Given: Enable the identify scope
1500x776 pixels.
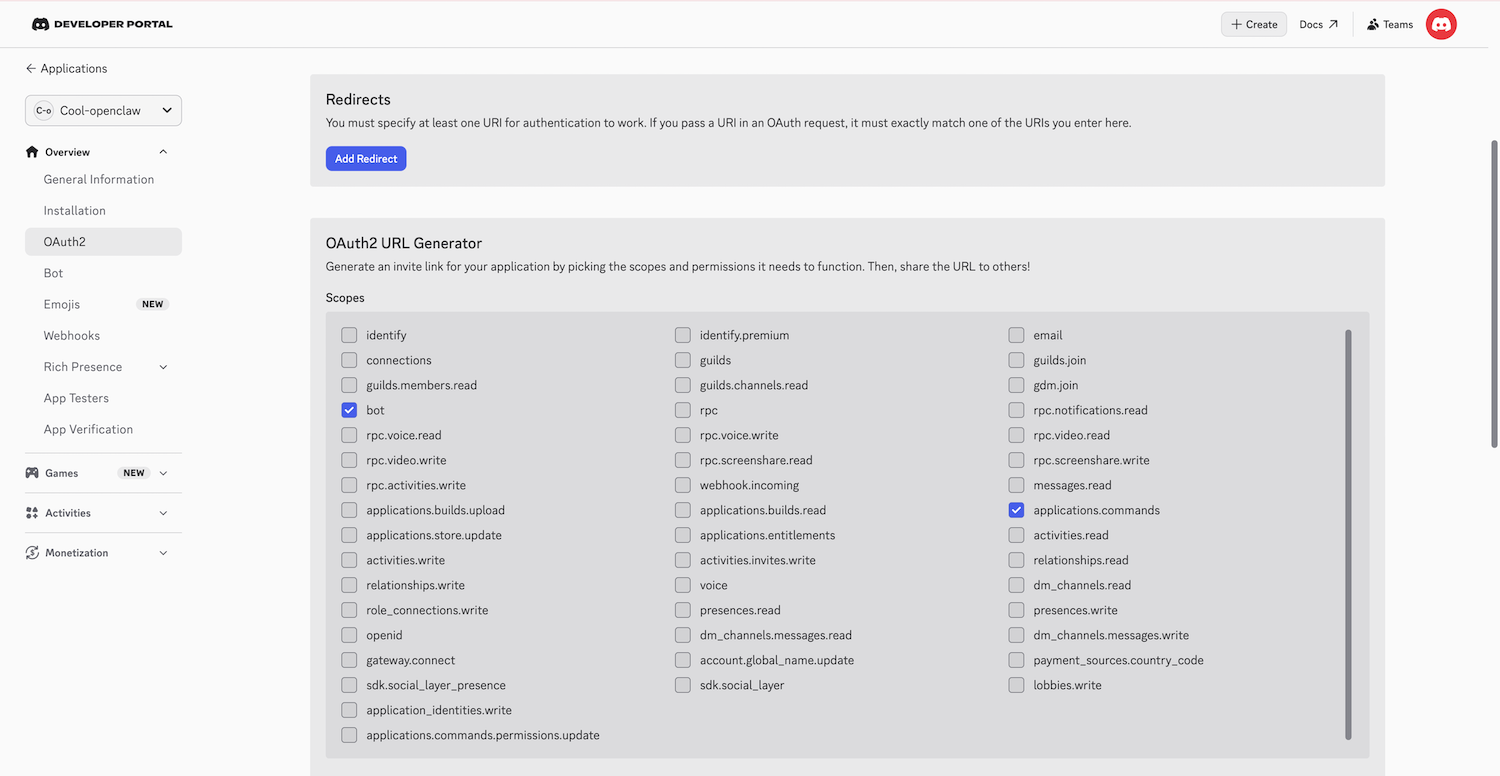Looking at the screenshot, I should [x=349, y=334].
